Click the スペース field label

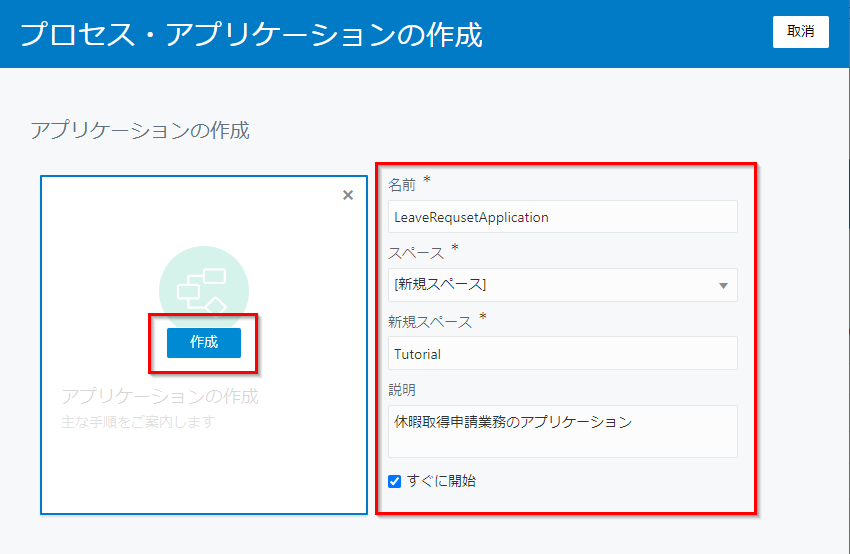tap(415, 252)
